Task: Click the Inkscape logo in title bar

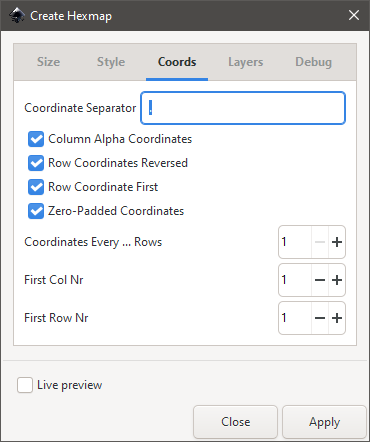Action: (x=17, y=16)
